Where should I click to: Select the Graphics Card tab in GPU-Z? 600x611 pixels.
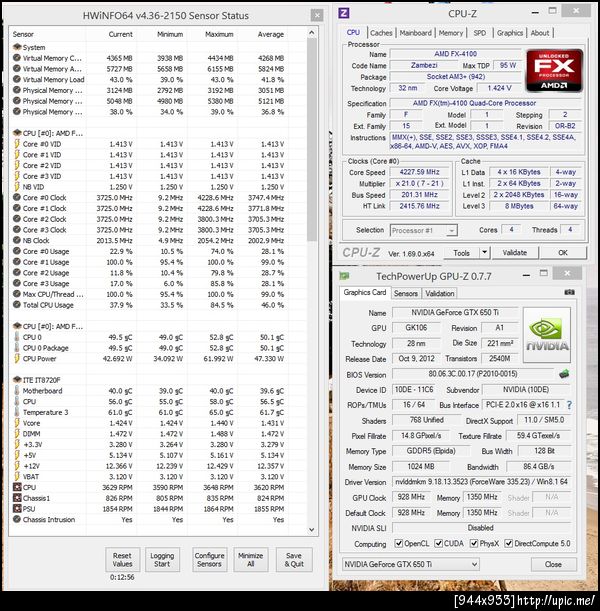click(365, 293)
